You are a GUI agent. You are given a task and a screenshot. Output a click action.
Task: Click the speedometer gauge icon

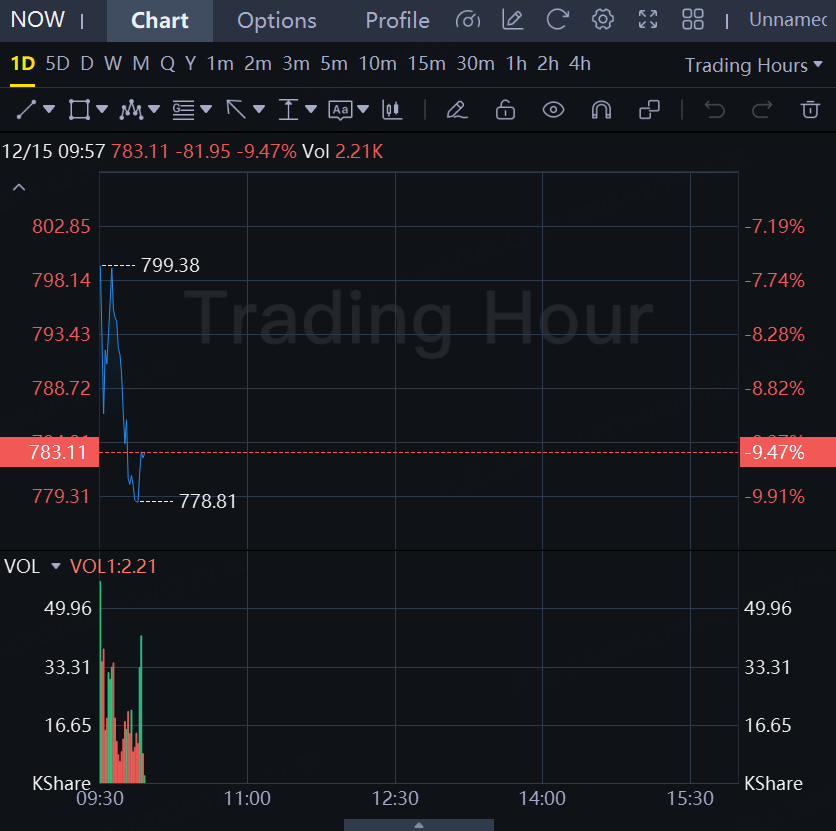468,20
